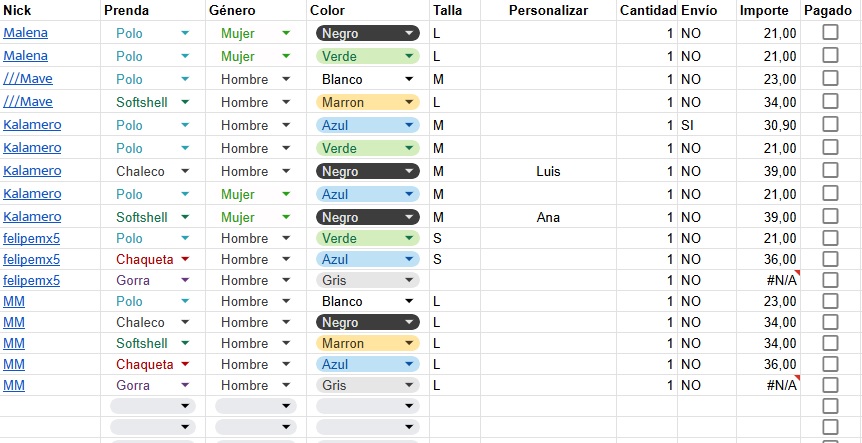The height and width of the screenshot is (443, 862).
Task: Open the MM nick link in the Chaleco row
Action: click(x=14, y=322)
